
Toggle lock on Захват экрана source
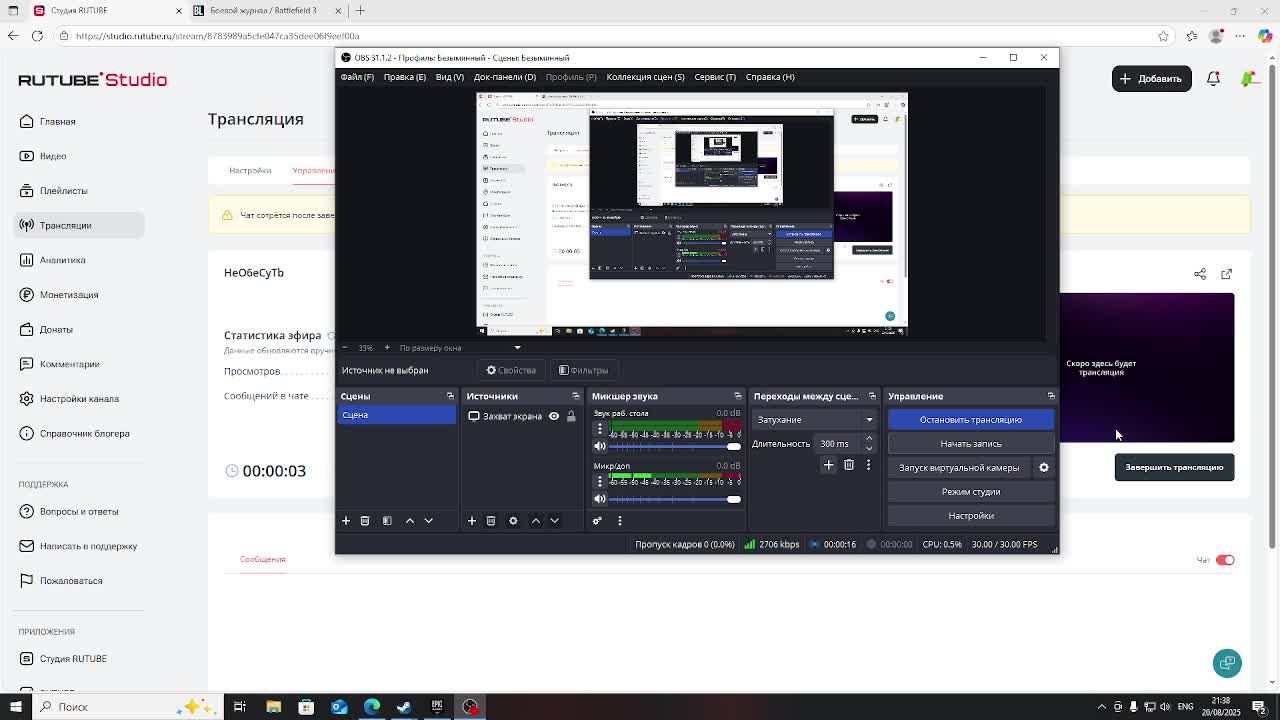(571, 416)
